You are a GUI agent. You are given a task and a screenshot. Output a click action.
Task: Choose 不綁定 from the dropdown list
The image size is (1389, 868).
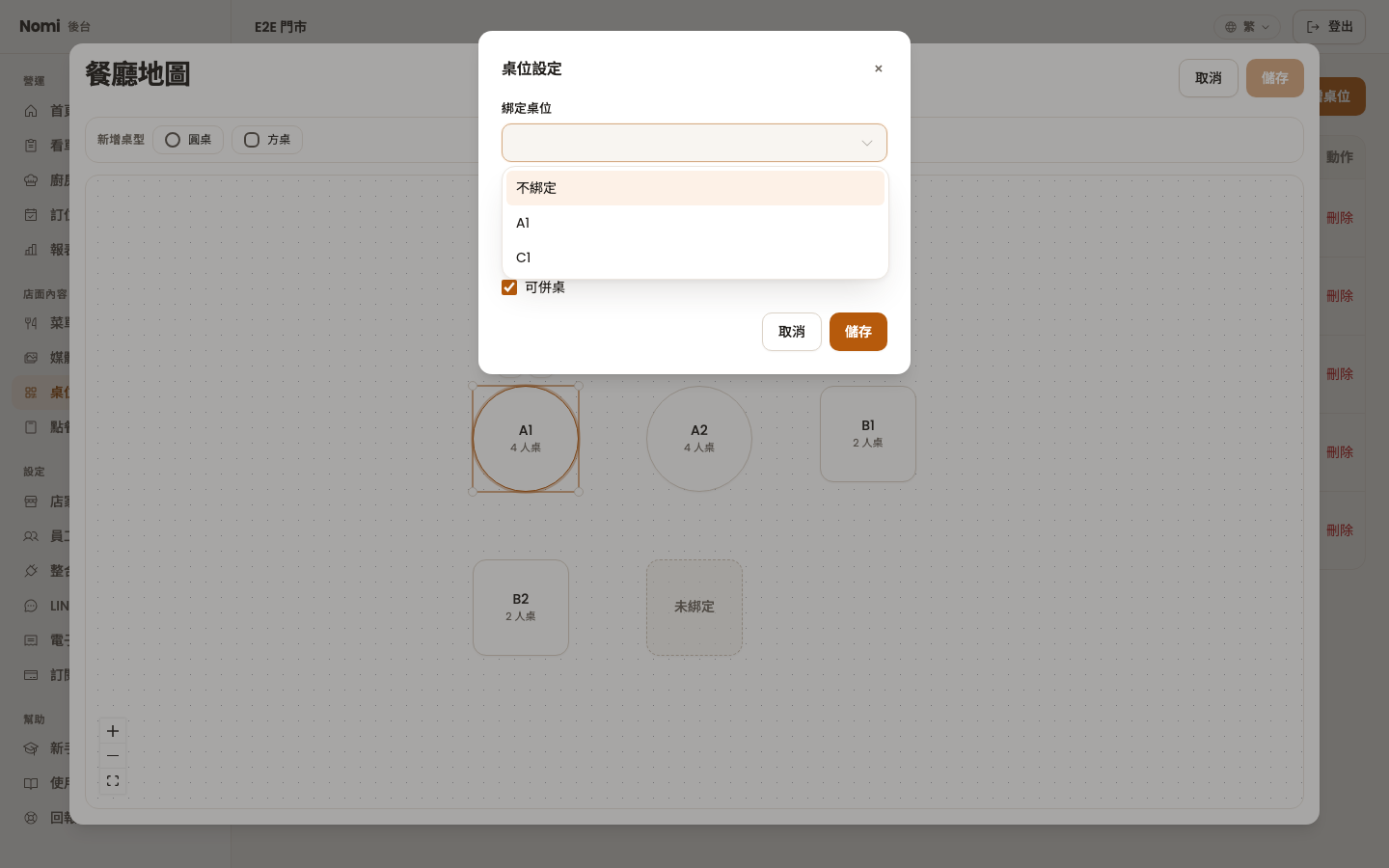tap(694, 188)
